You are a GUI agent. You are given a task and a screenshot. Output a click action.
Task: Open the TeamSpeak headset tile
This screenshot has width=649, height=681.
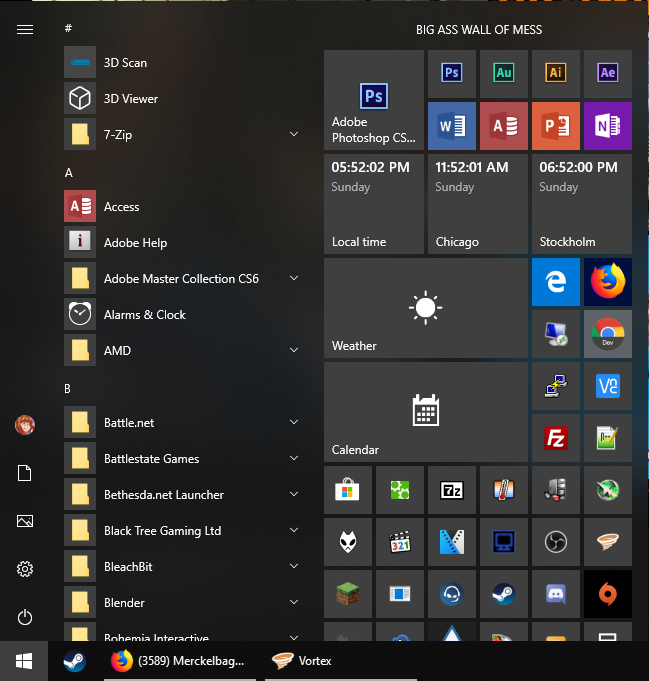(x=452, y=594)
